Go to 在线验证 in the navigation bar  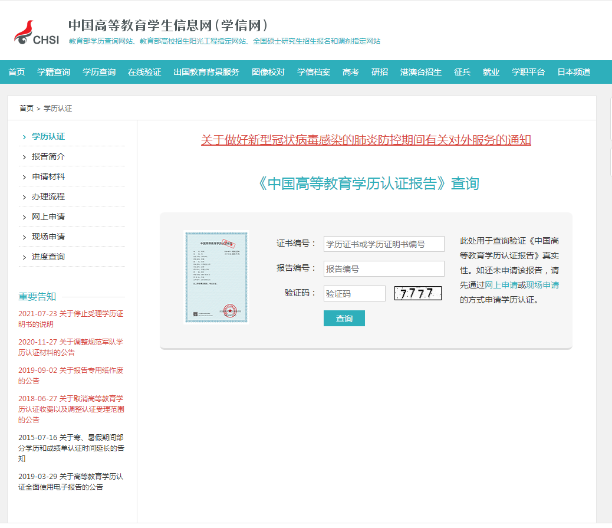[144, 72]
